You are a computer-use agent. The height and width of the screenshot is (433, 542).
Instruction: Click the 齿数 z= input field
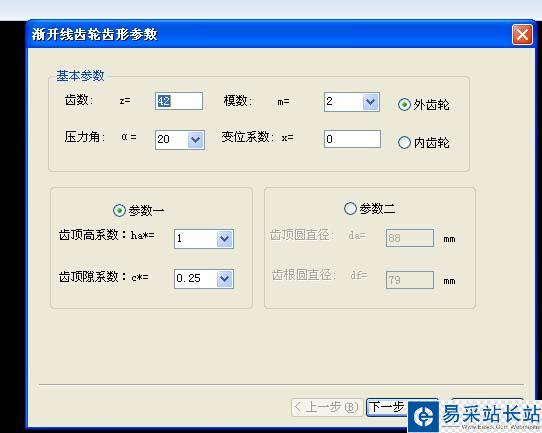pyautogui.click(x=179, y=101)
